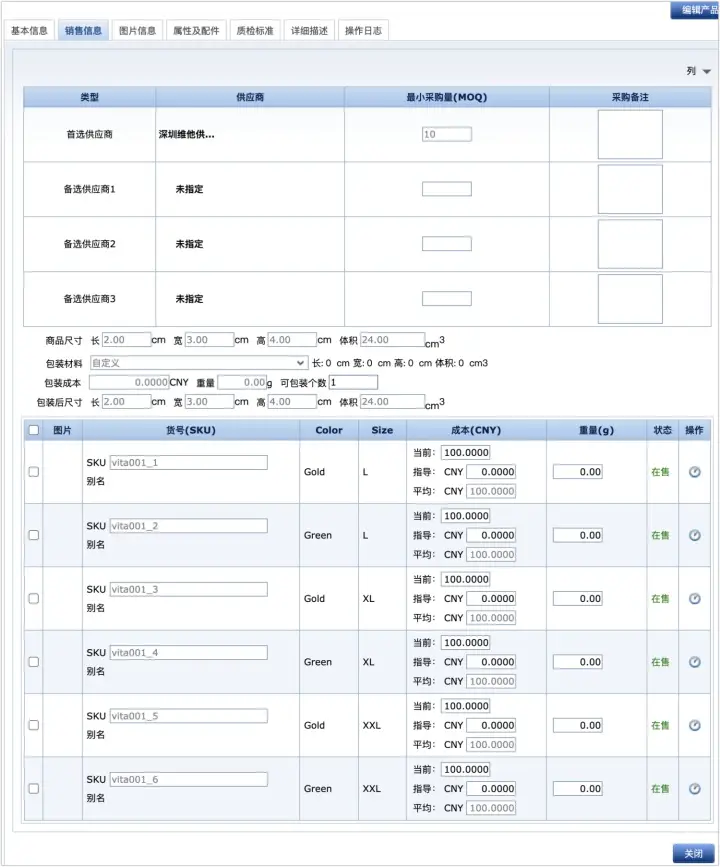Click the 编辑产品 button at top

tap(693, 10)
